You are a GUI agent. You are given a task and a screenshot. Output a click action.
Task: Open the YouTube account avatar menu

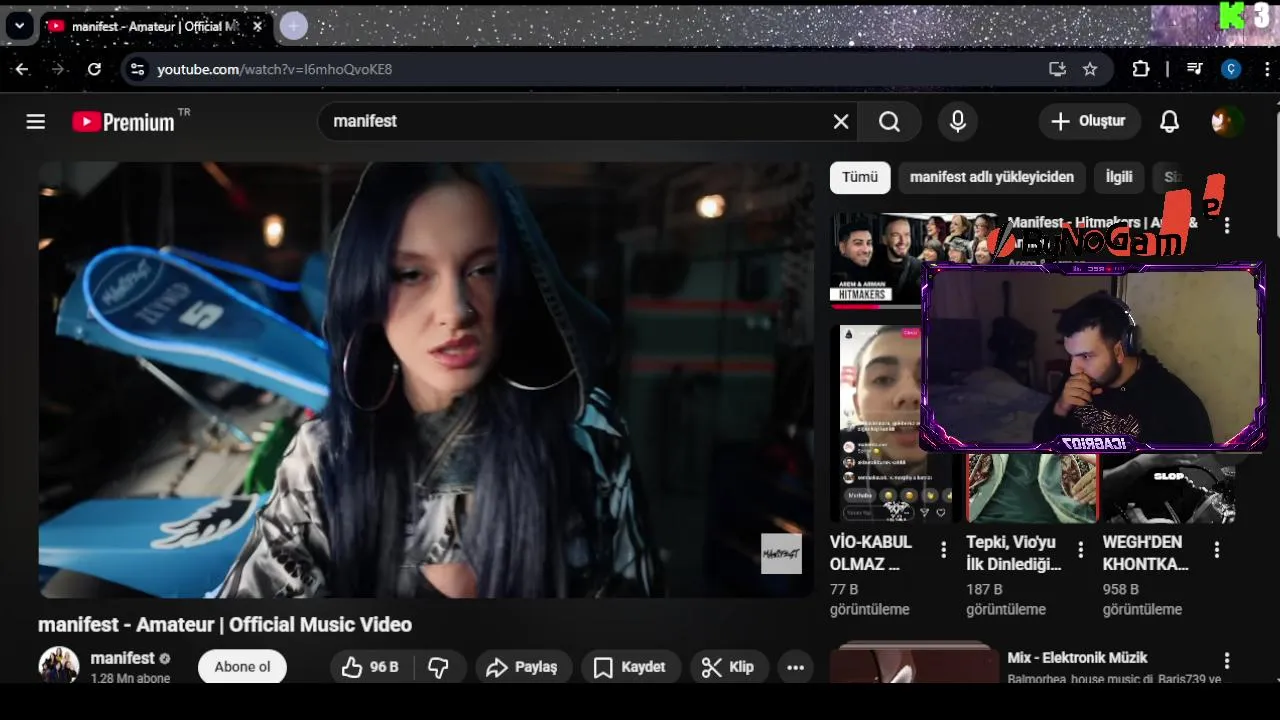[1226, 121]
